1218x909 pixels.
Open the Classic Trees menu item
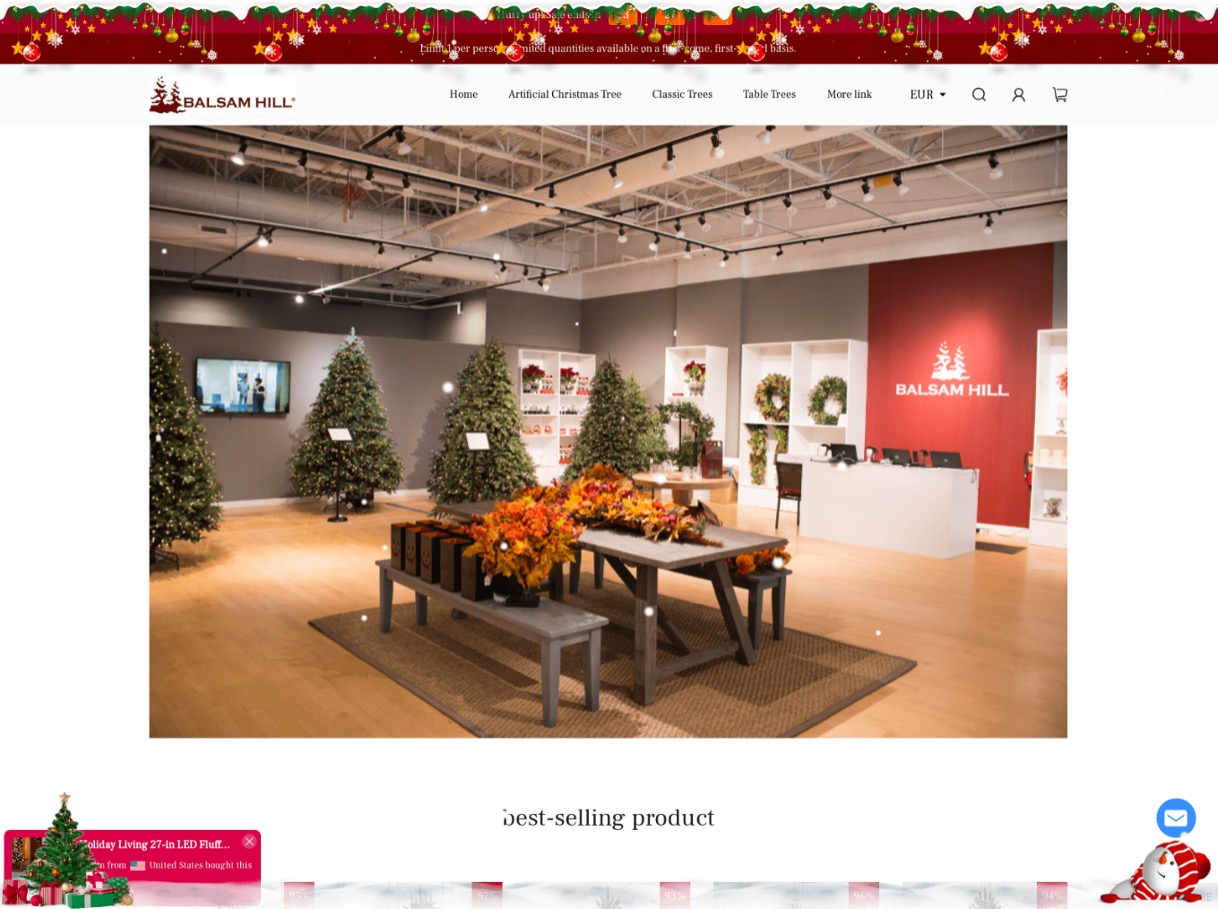[x=682, y=94]
